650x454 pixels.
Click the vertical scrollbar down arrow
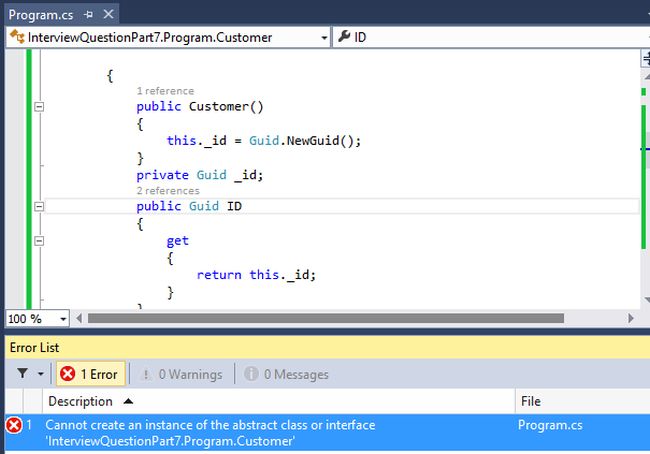(646, 299)
